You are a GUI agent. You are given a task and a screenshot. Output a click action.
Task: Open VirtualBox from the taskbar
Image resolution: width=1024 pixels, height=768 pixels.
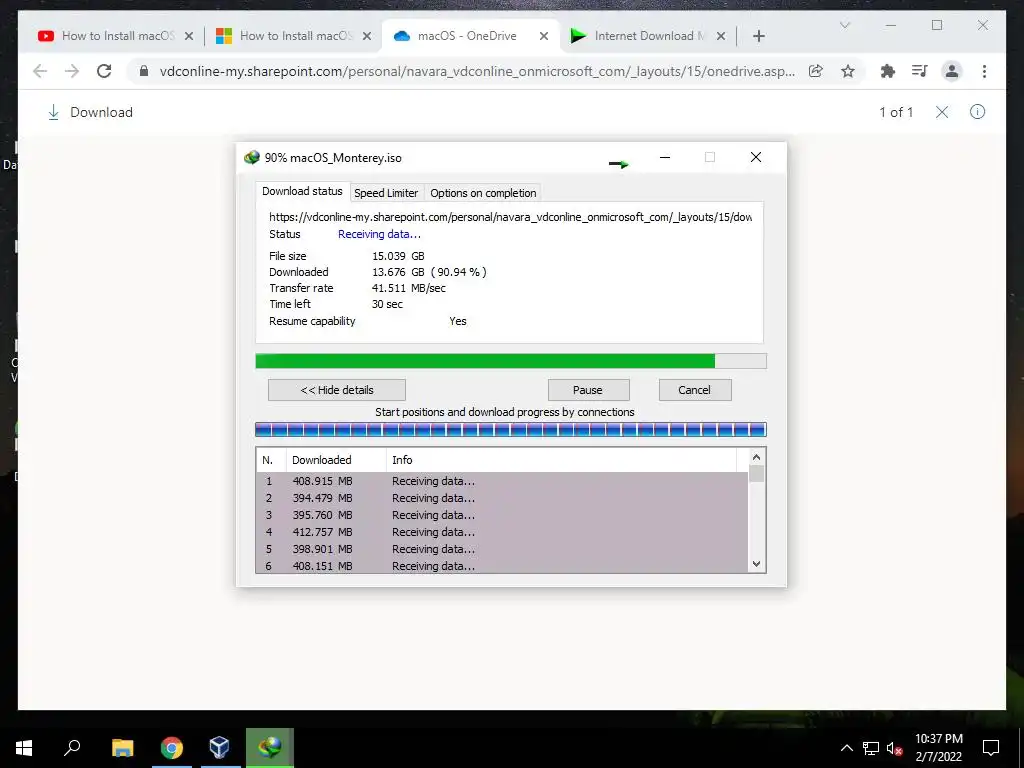click(220, 748)
